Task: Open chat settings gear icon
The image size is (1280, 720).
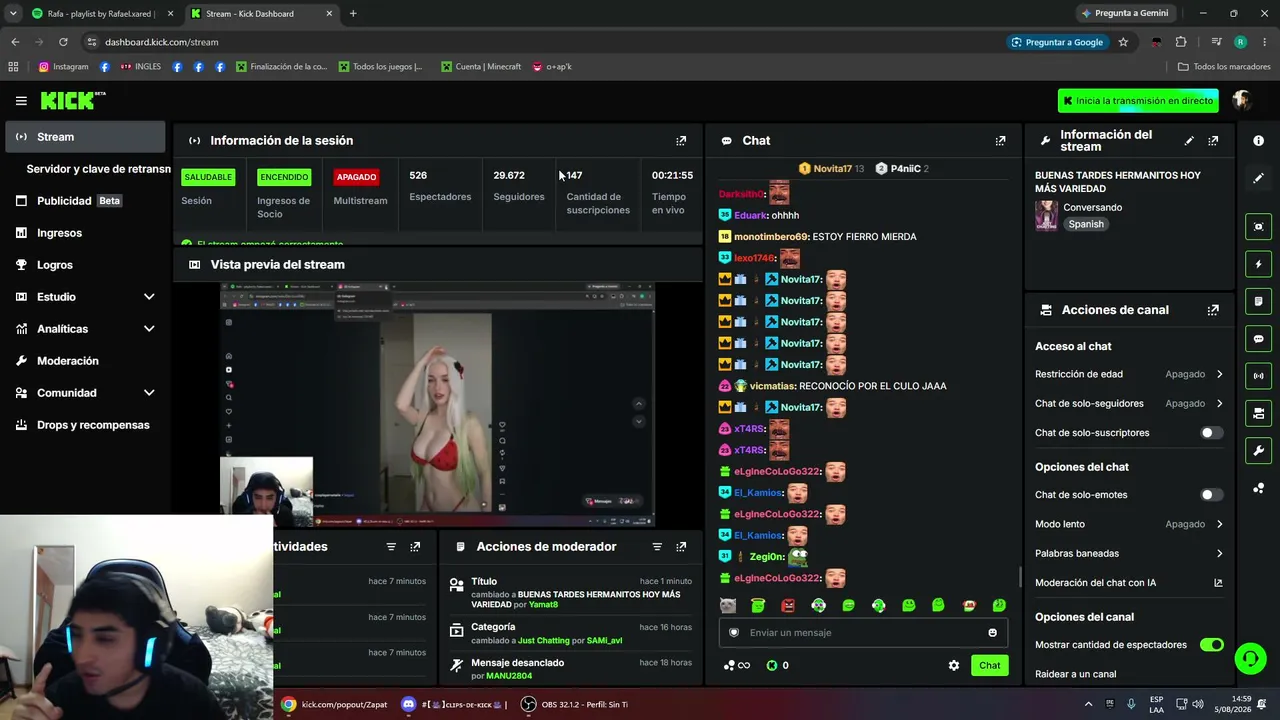Action: tap(954, 665)
